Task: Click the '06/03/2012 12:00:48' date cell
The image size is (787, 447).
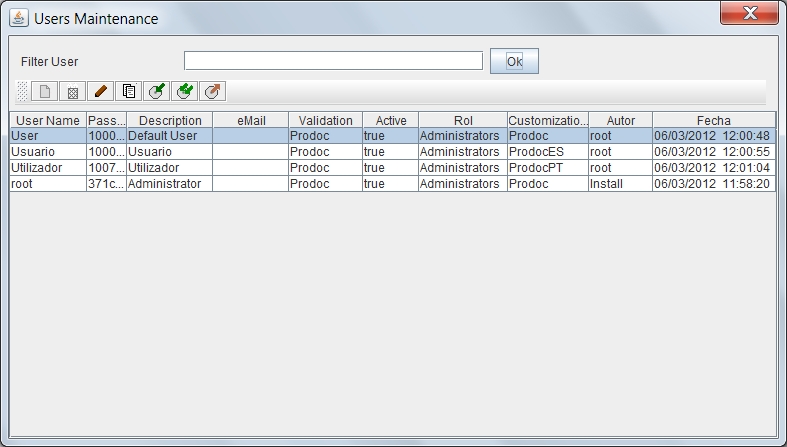Action: (714, 136)
